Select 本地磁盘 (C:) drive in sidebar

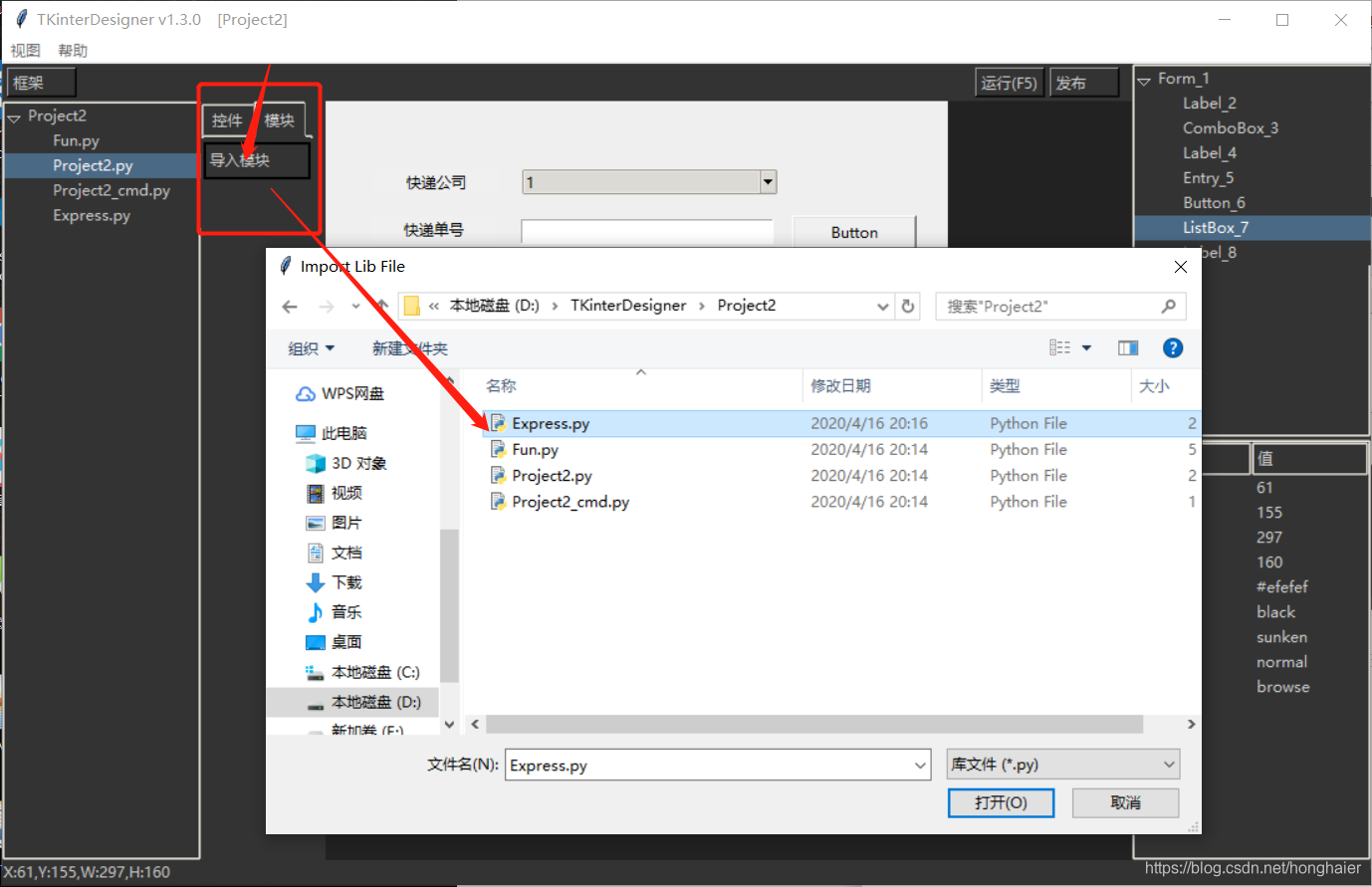point(363,672)
